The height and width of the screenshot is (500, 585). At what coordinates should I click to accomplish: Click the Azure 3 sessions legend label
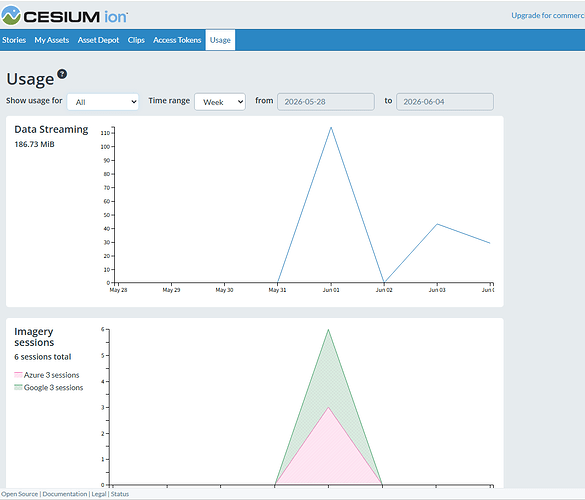pyautogui.click(x=51, y=375)
